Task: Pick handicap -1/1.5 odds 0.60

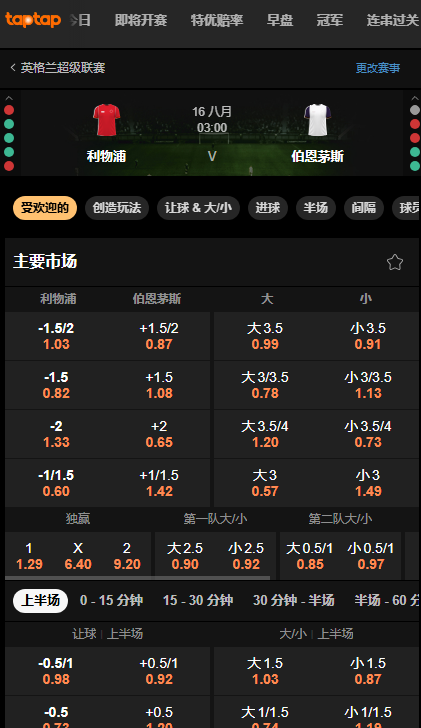Action: 56,483
